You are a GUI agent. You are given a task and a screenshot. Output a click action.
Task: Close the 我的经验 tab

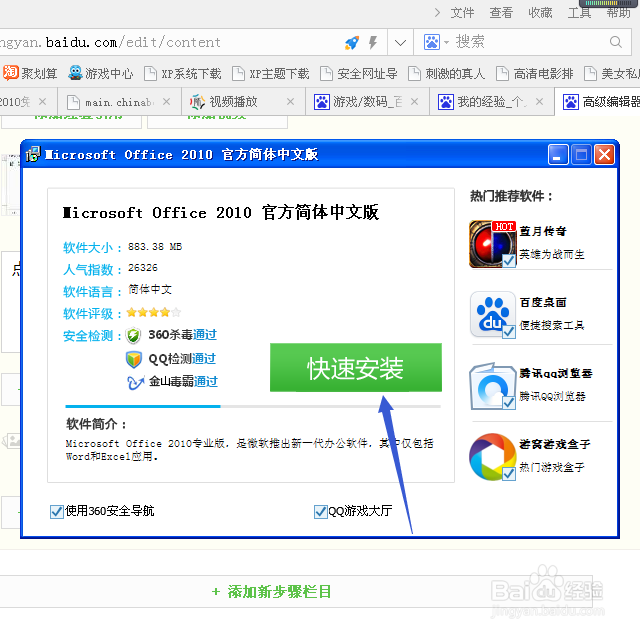pos(539,102)
